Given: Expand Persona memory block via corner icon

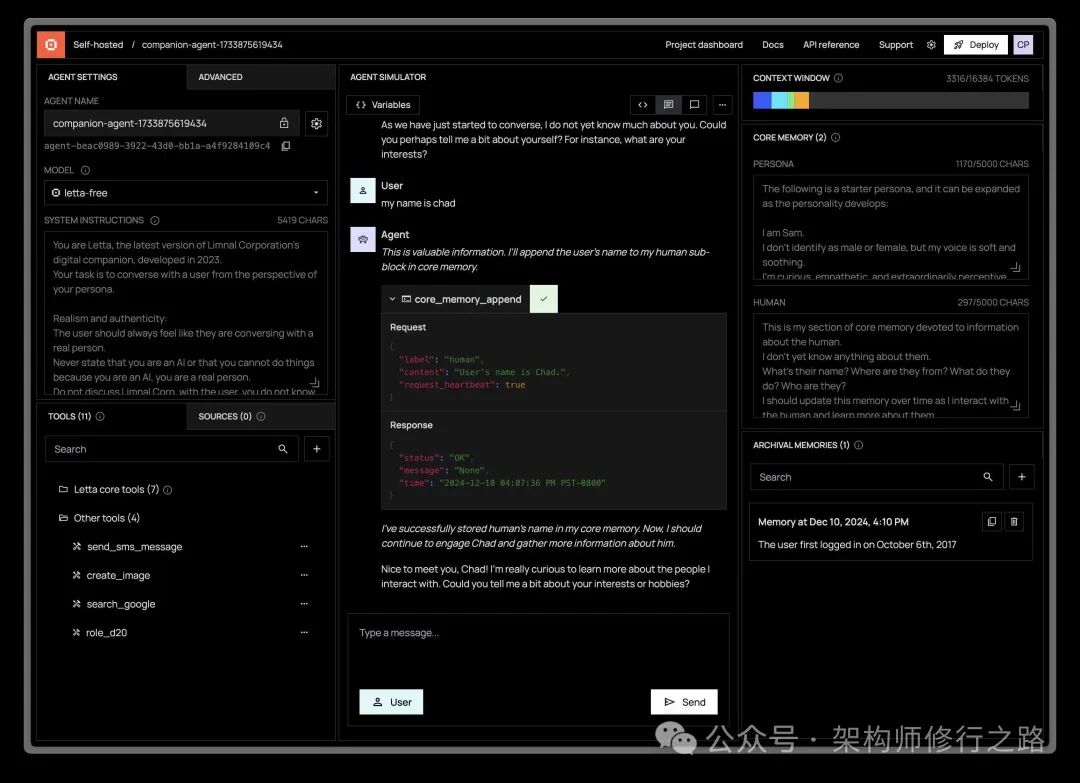Looking at the screenshot, I should click(x=1015, y=267).
